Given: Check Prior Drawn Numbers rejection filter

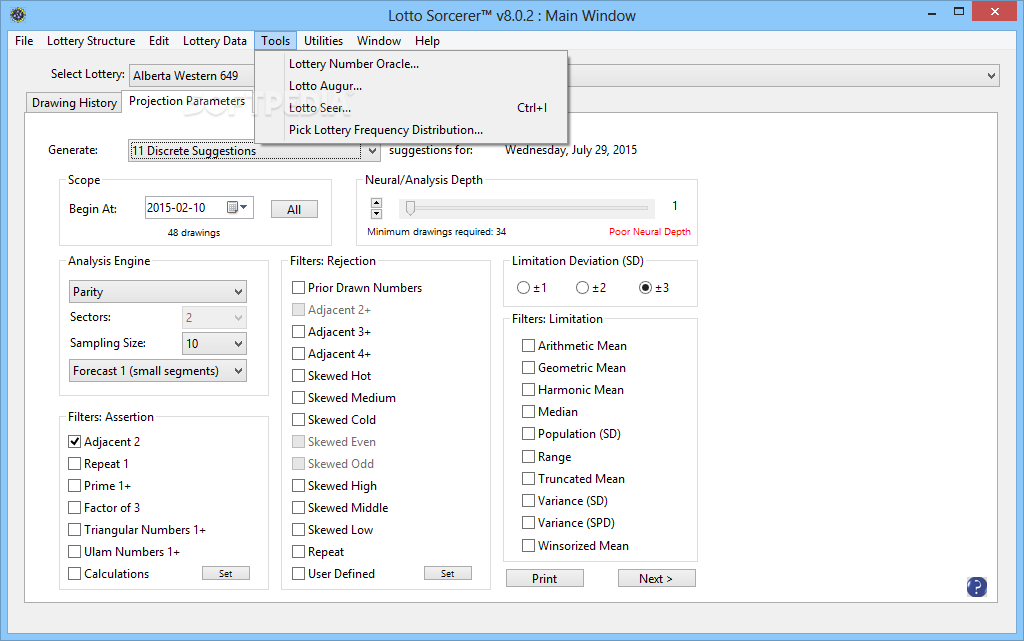Looking at the screenshot, I should coord(298,288).
